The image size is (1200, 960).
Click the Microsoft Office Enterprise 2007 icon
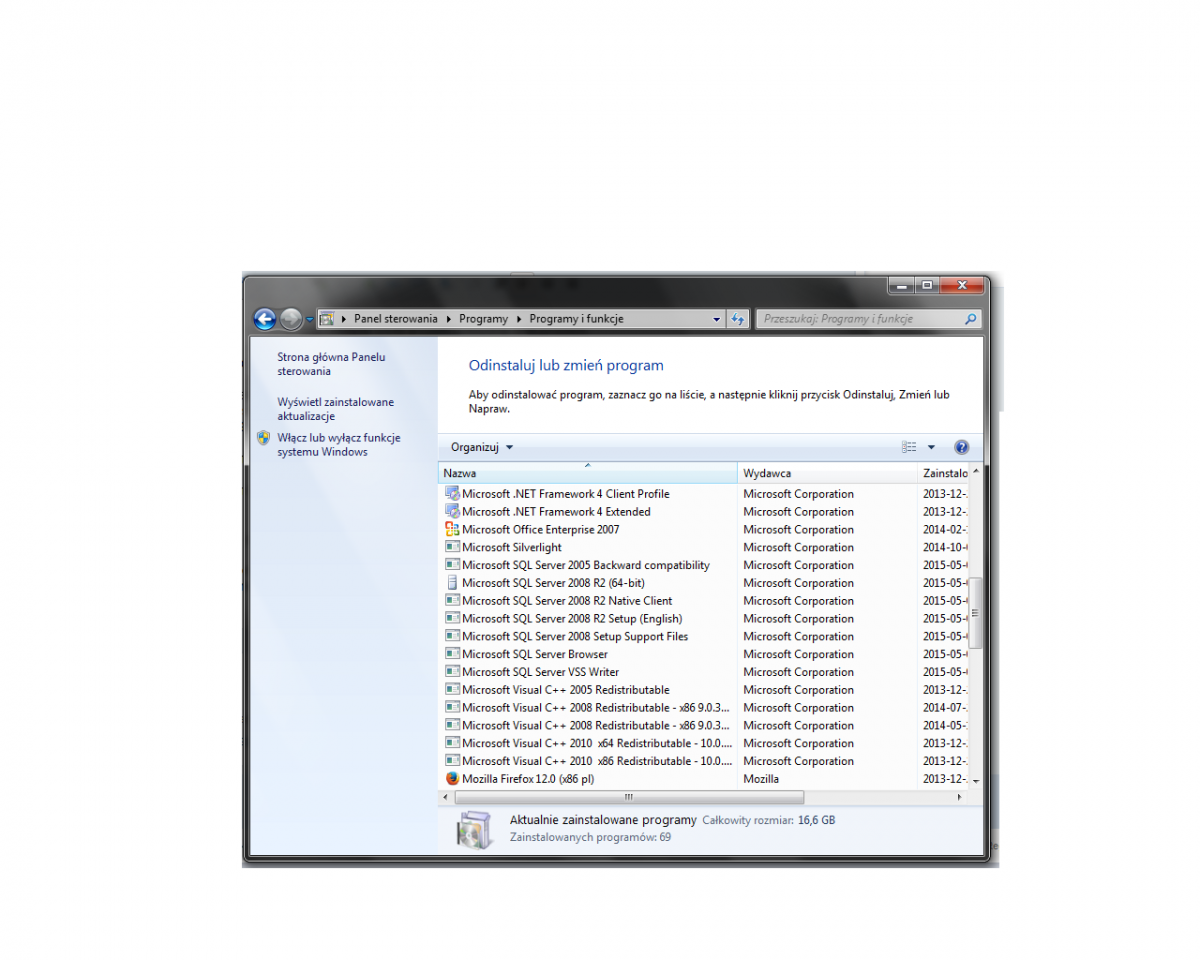(452, 529)
